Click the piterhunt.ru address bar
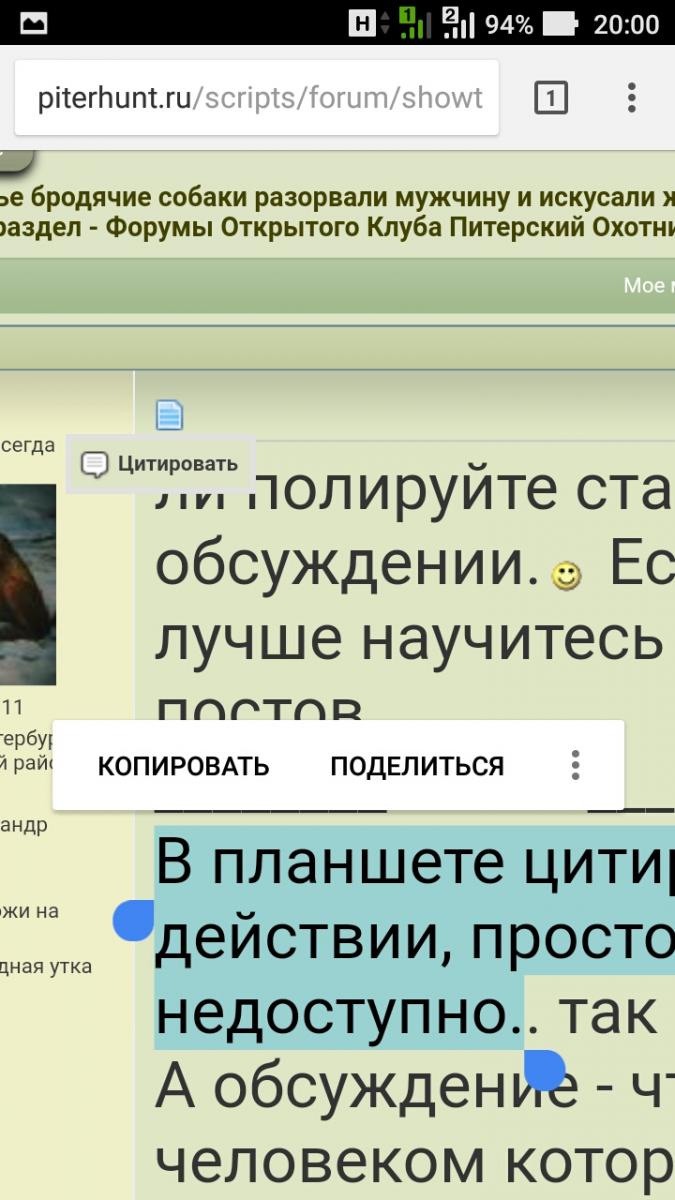Viewport: 675px width, 1200px height. [258, 98]
